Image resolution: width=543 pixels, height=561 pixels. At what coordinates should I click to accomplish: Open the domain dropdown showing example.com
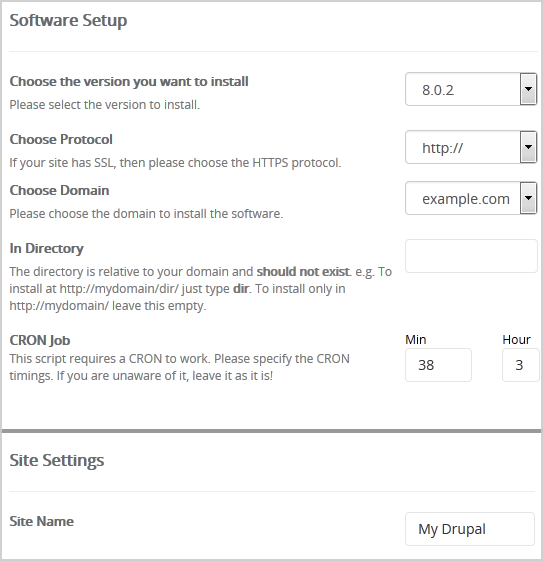[x=471, y=198]
